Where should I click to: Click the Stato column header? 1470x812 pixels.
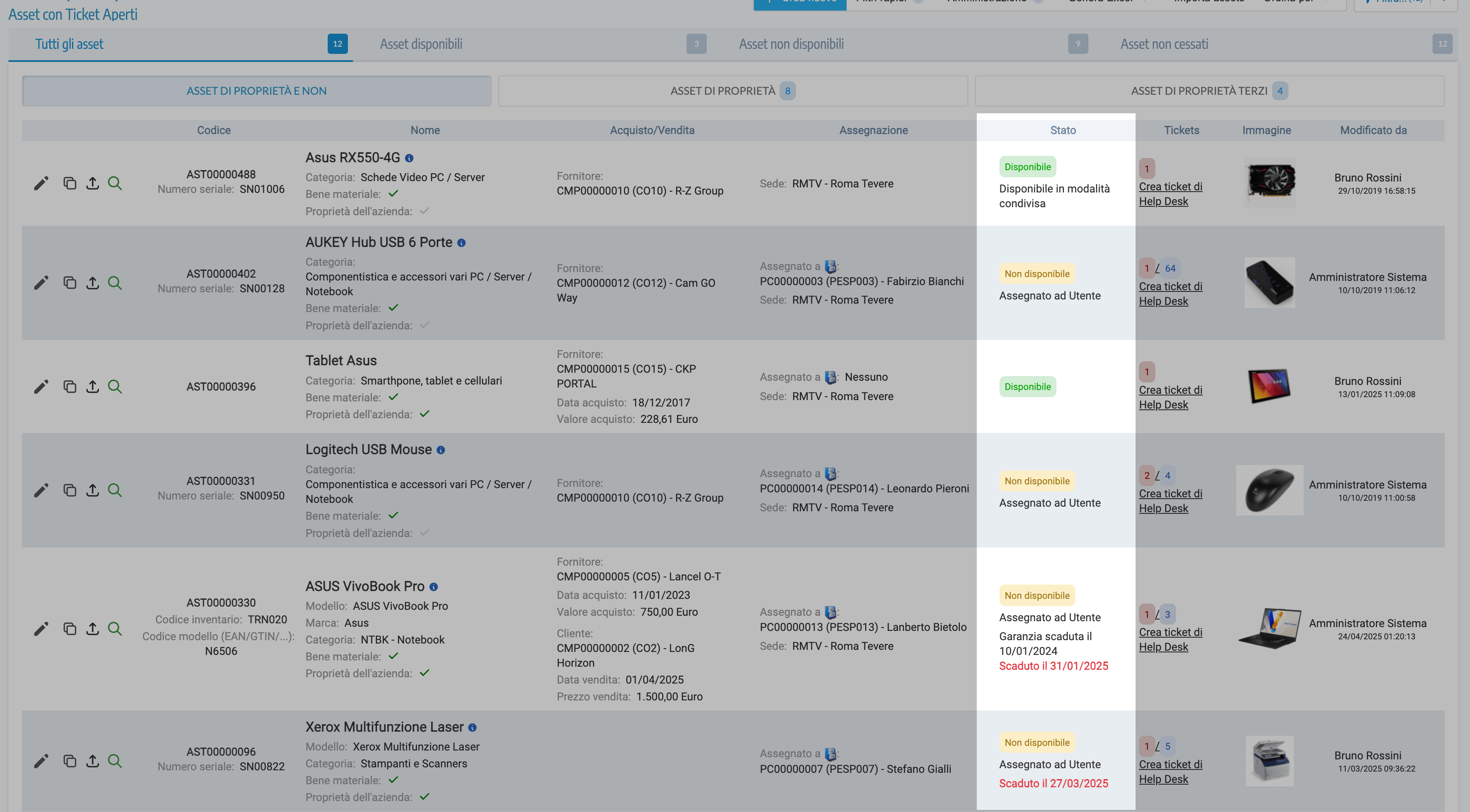[1063, 130]
